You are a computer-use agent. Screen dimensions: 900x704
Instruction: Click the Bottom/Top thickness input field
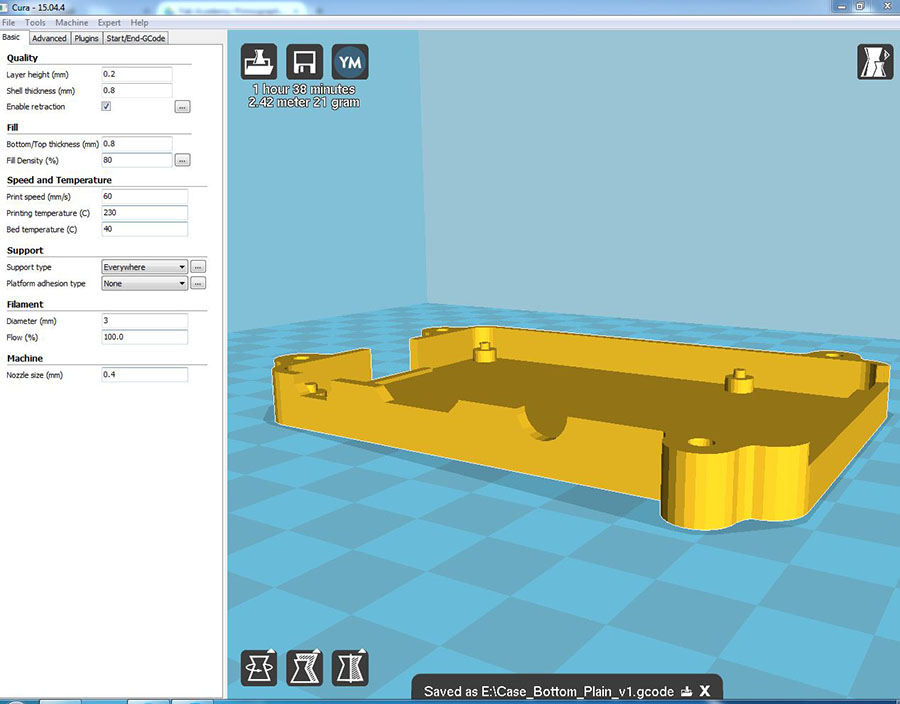(137, 144)
